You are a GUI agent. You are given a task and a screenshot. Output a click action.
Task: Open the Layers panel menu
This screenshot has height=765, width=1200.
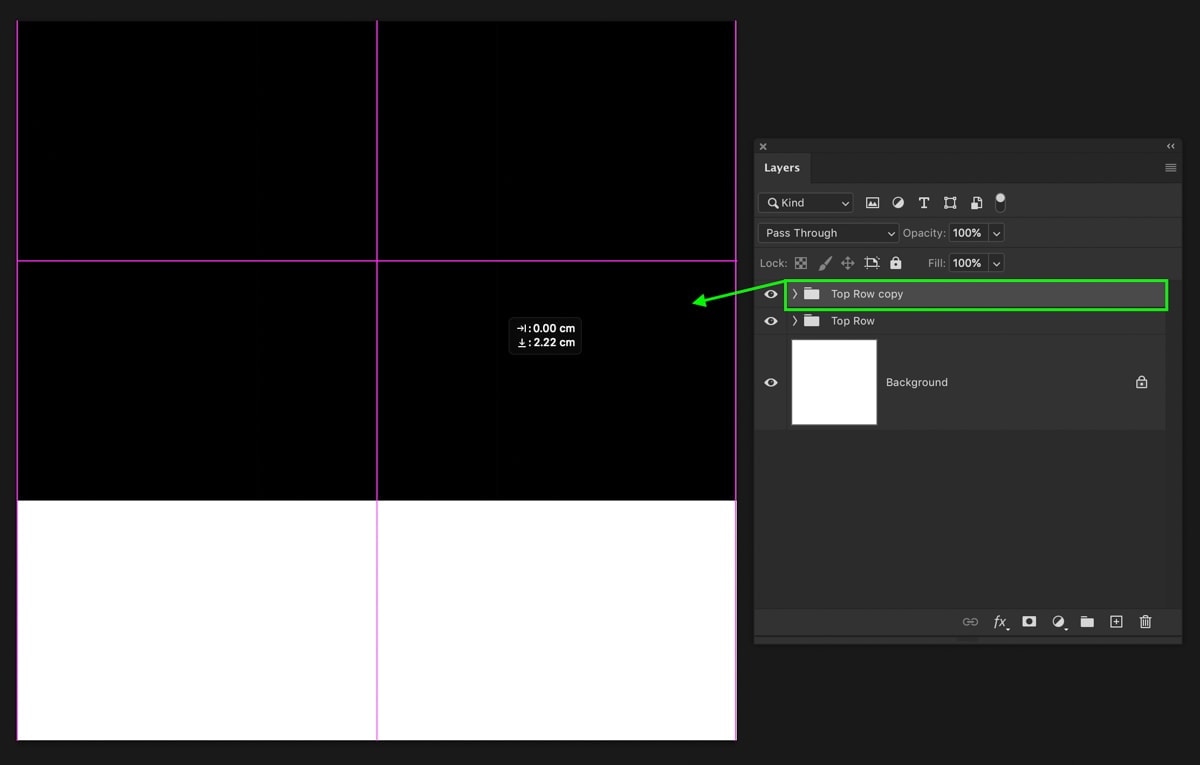(1171, 168)
